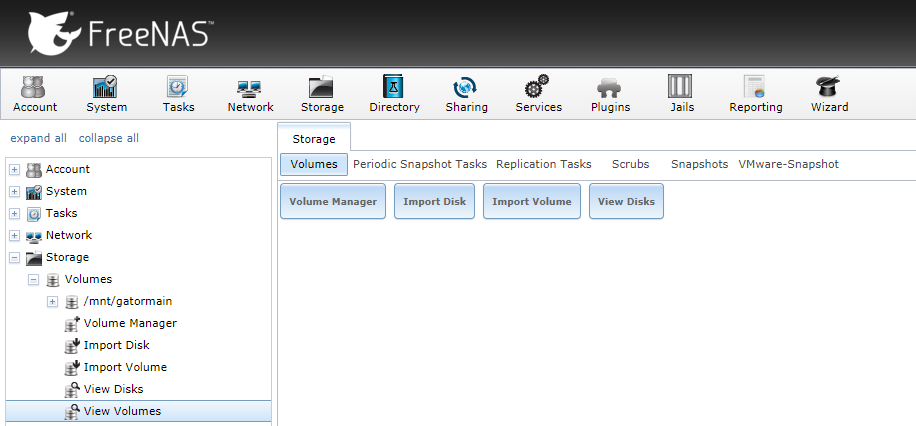916x426 pixels.
Task: Collapse the Storage tree node
Action: tap(15, 257)
